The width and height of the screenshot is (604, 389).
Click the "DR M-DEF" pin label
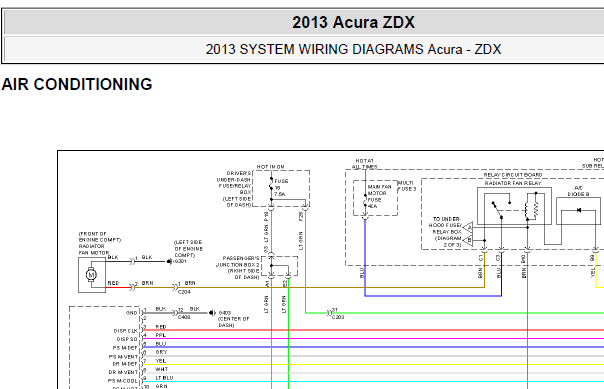coord(125,364)
